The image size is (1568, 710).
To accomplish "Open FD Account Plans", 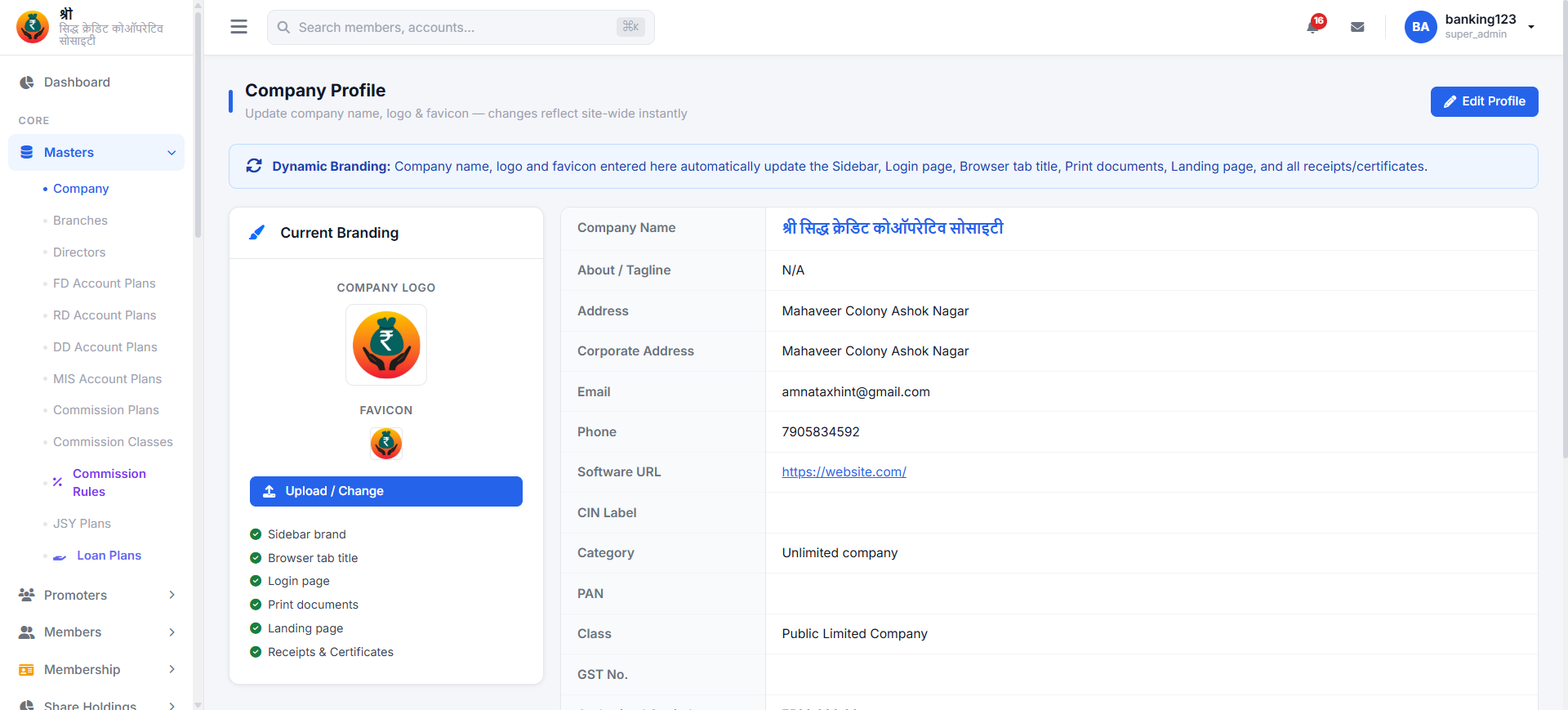I will click(x=105, y=284).
